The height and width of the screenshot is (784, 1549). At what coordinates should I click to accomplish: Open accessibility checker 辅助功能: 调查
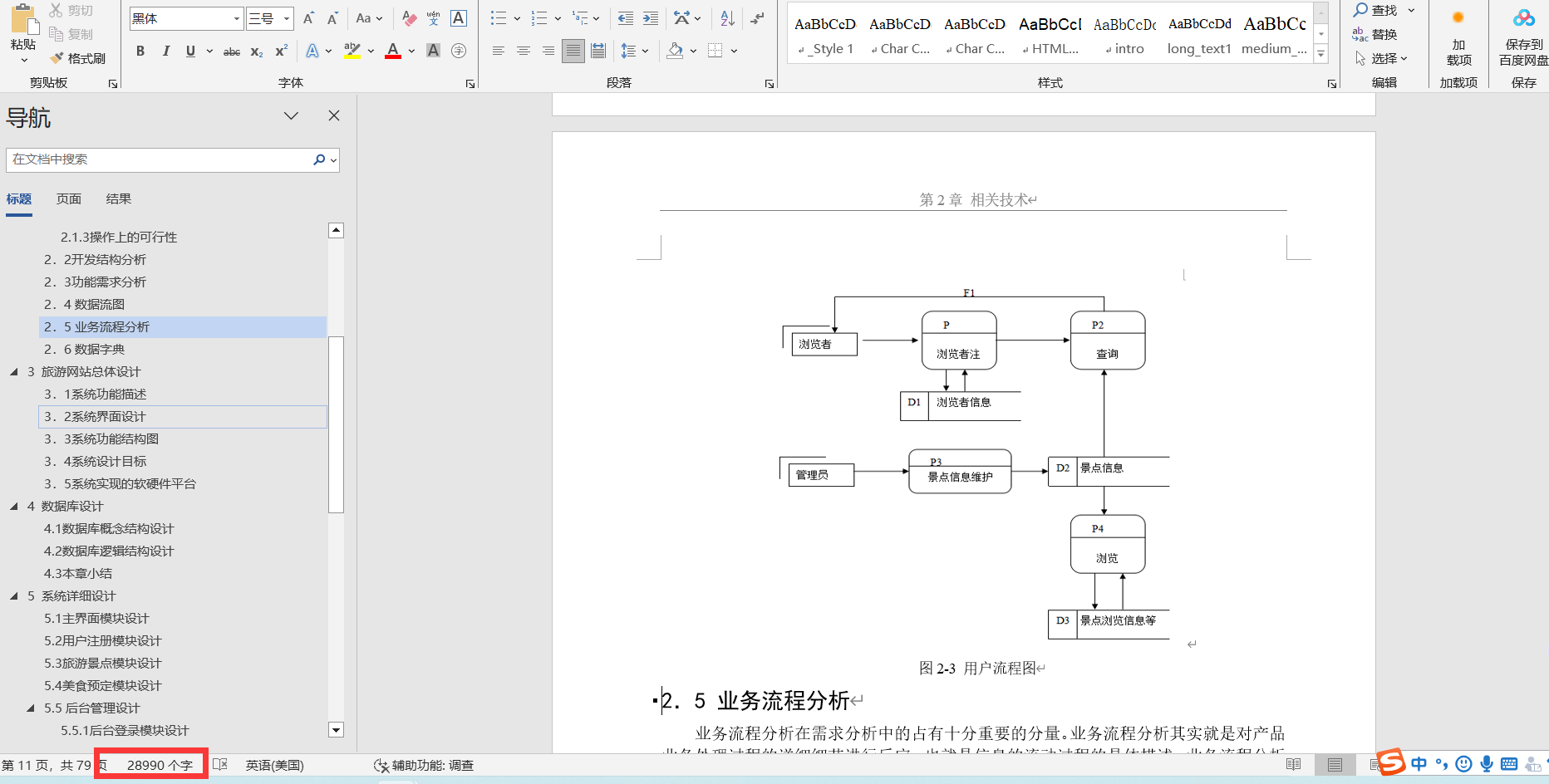(x=424, y=765)
